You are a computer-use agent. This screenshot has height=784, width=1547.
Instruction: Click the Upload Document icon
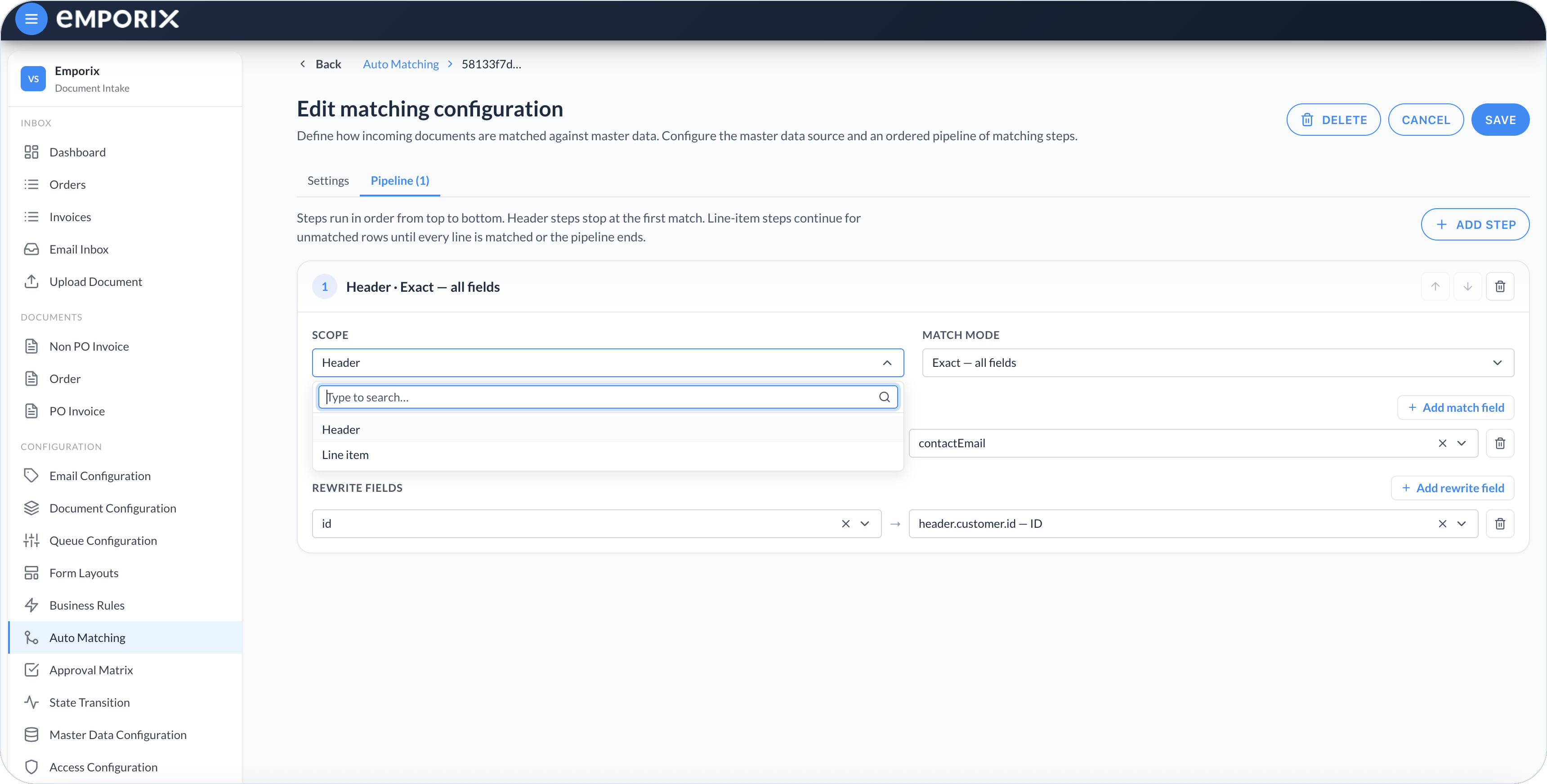pyautogui.click(x=31, y=281)
